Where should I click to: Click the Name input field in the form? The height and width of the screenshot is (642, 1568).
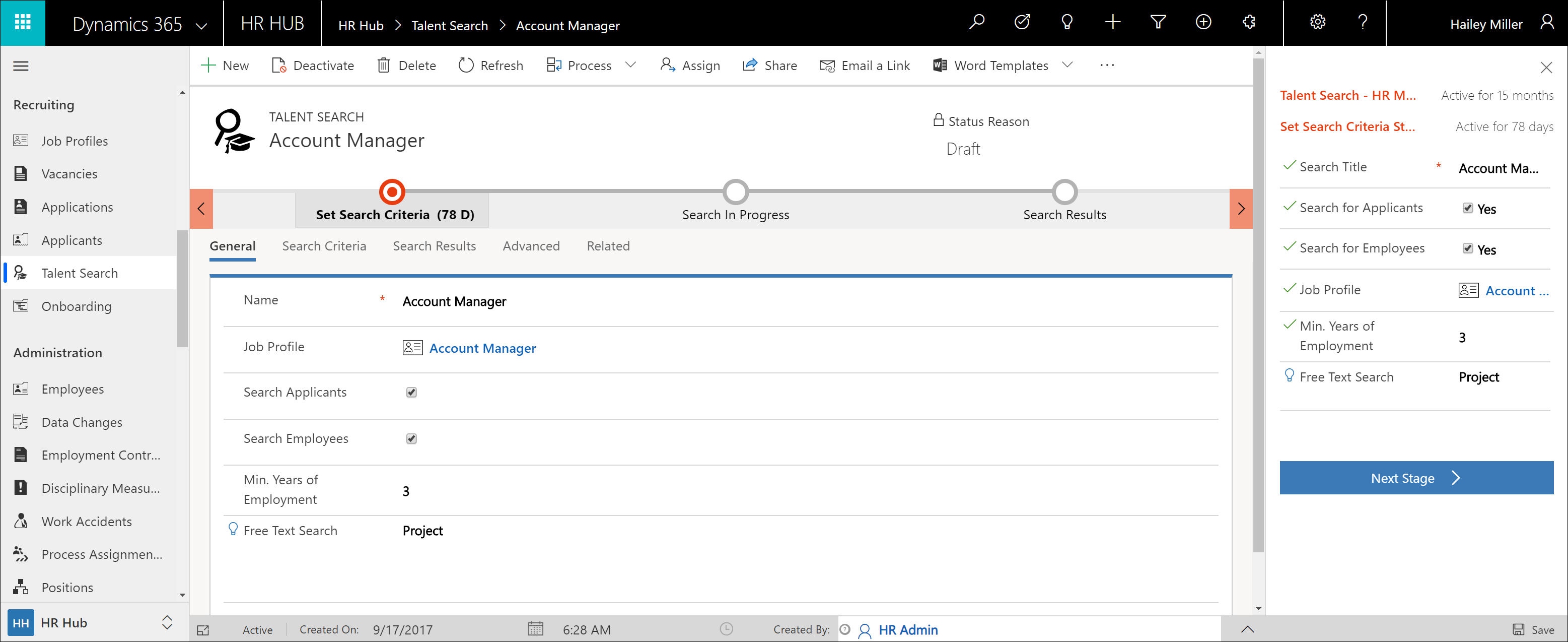[x=810, y=301]
